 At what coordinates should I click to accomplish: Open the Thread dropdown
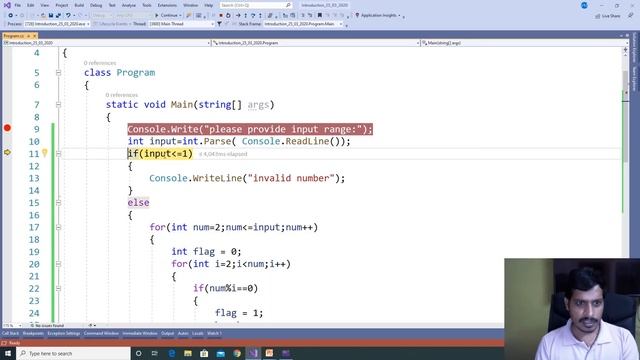(182, 24)
